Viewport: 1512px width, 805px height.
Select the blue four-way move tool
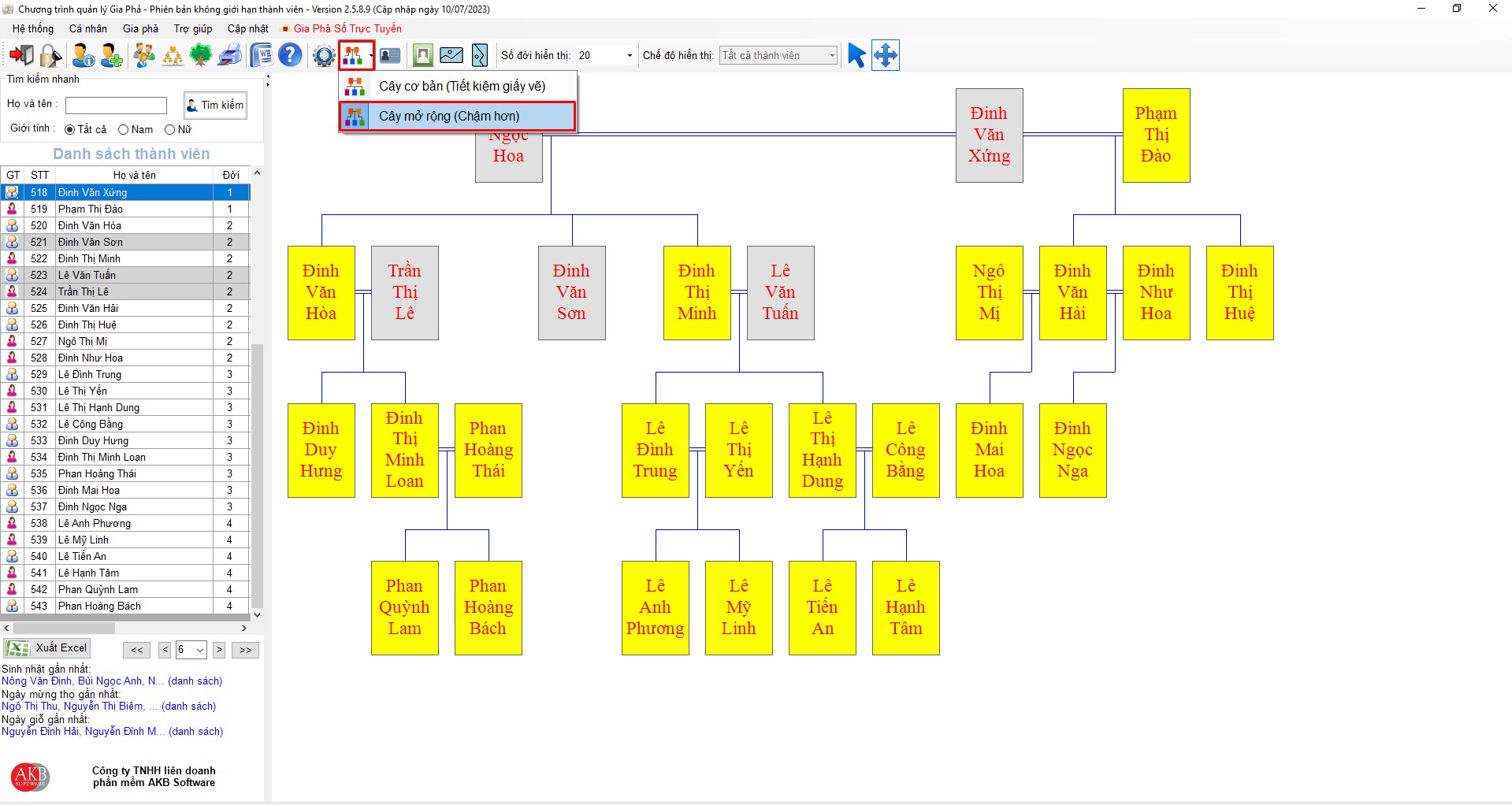[x=886, y=55]
